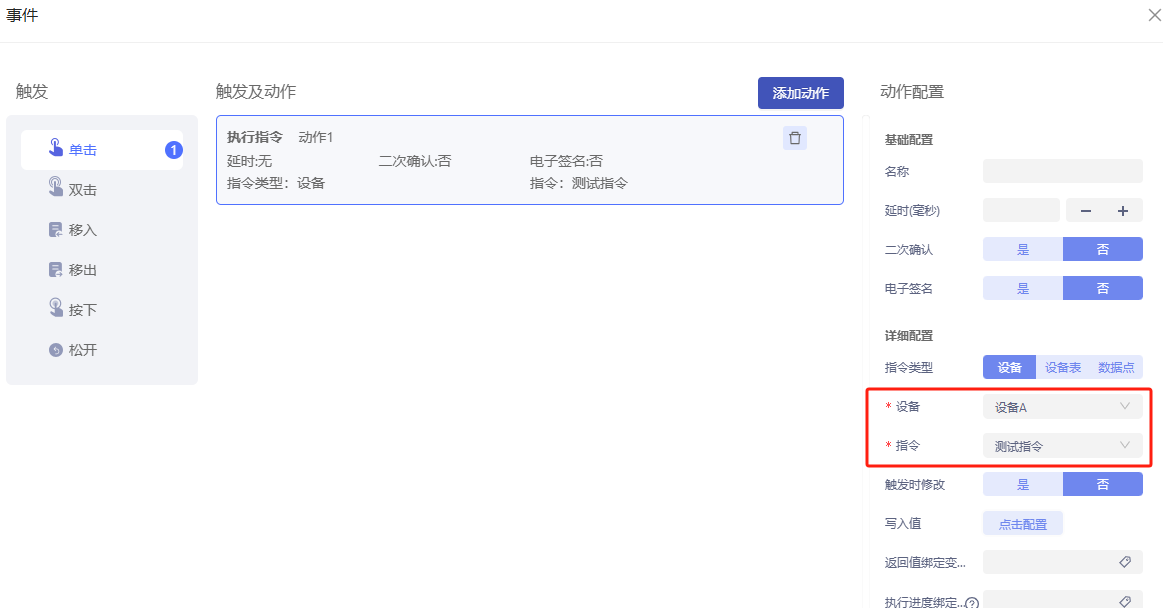Increase 延时 with the plus button
The height and width of the screenshot is (608, 1163).
point(1123,211)
